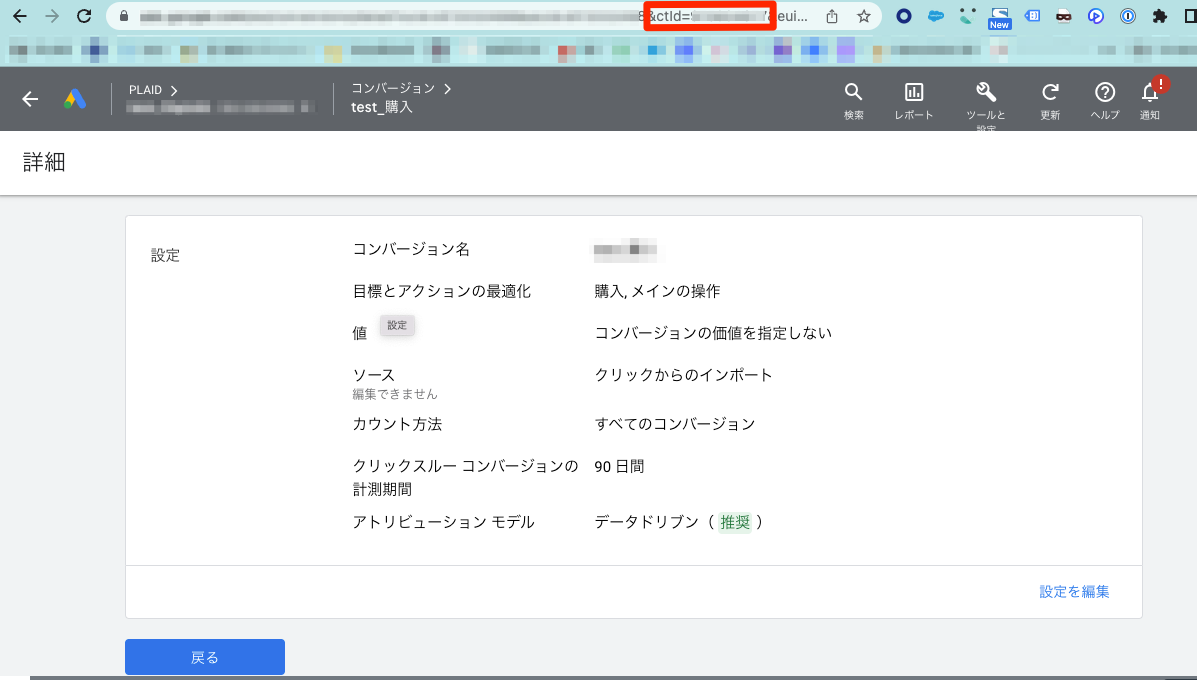The height and width of the screenshot is (680, 1197).
Task: Click the 設定 section label
Action: tap(166, 256)
